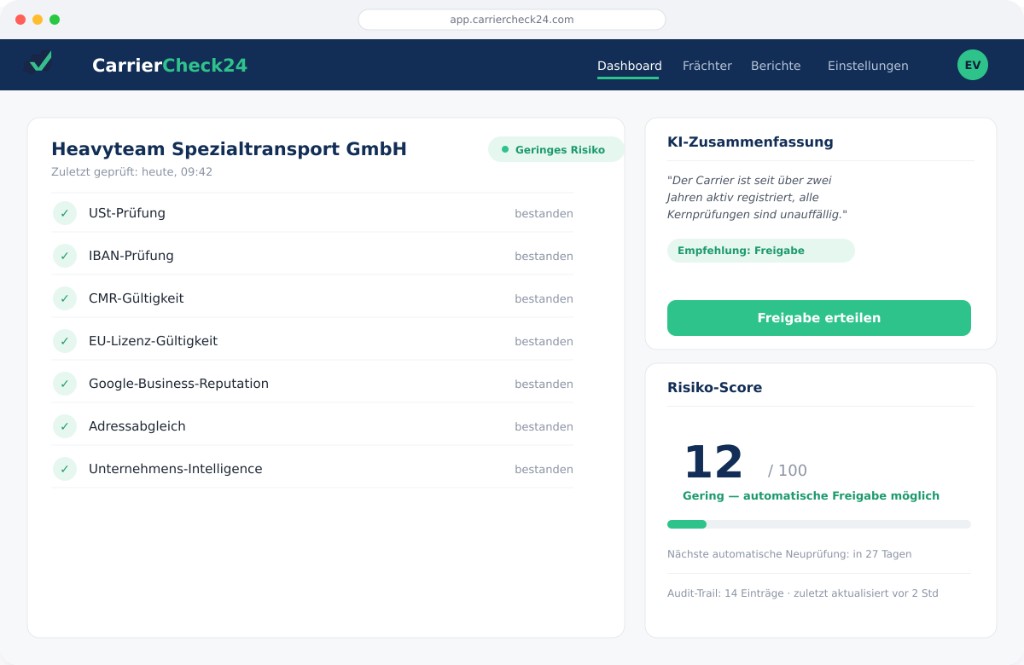This screenshot has height=665, width=1024.
Task: Click the CarrierCheck24 brand name
Action: click(169, 65)
